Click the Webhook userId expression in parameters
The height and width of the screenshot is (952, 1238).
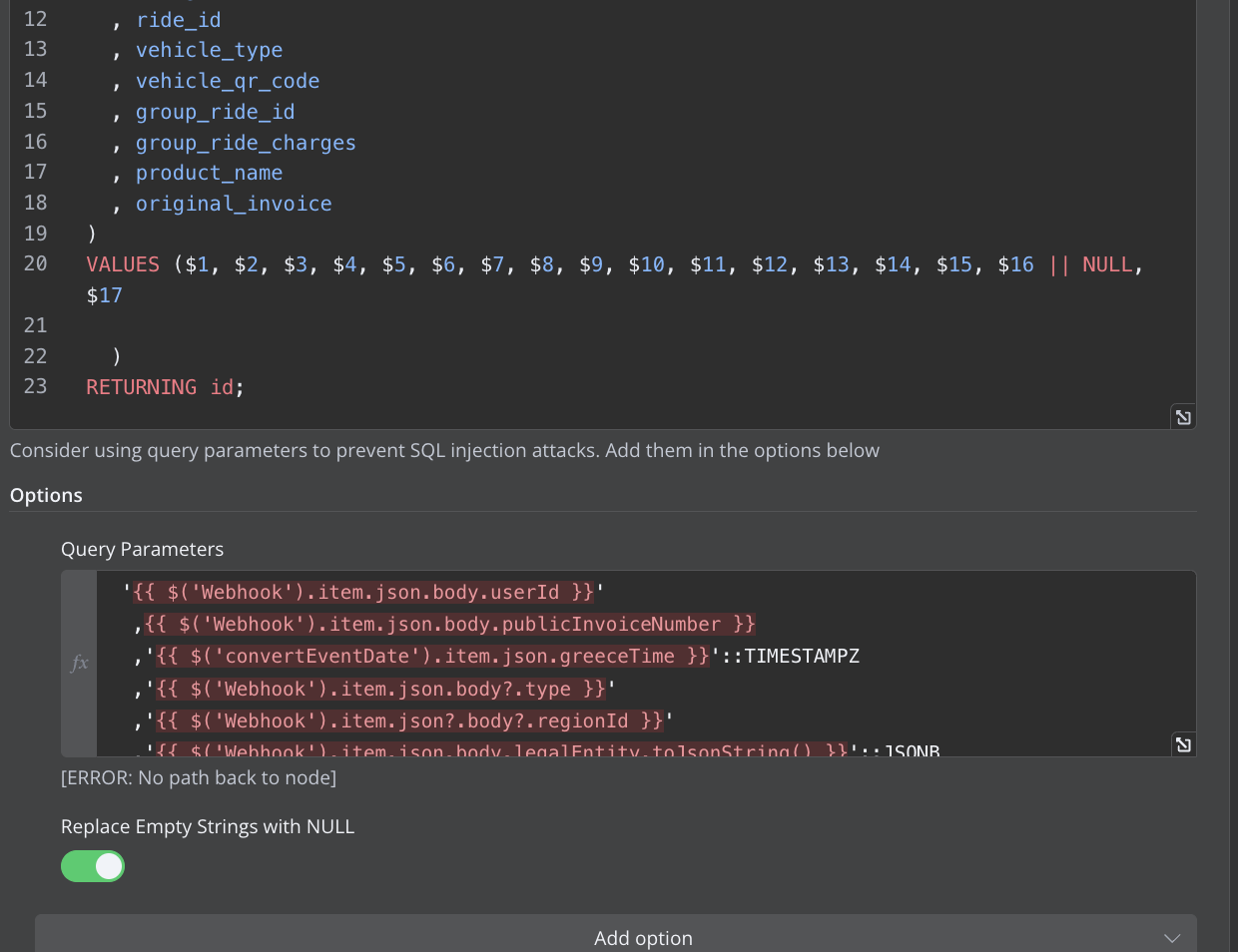click(x=363, y=592)
